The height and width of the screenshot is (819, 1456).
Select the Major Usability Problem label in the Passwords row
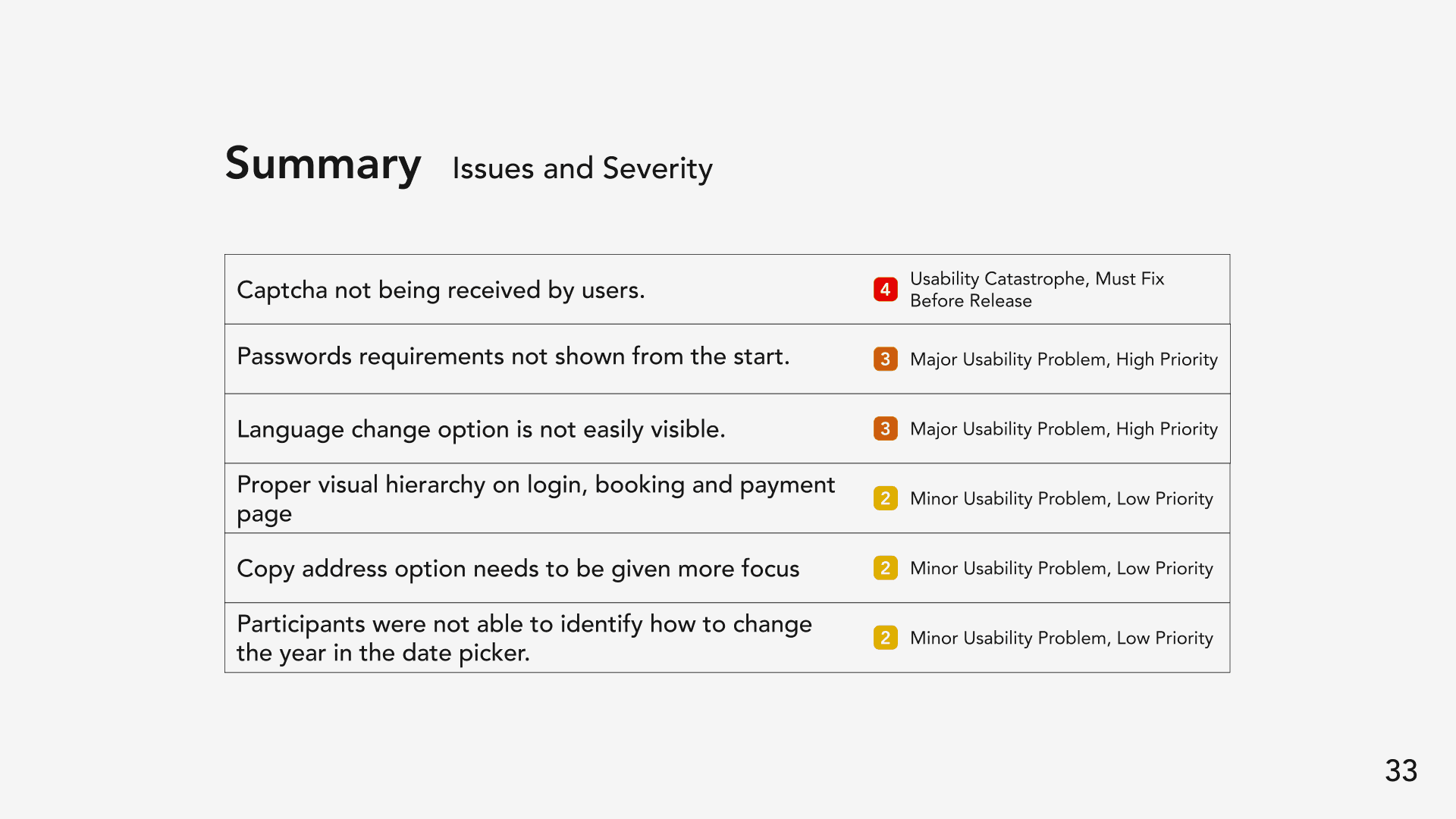1064,359
